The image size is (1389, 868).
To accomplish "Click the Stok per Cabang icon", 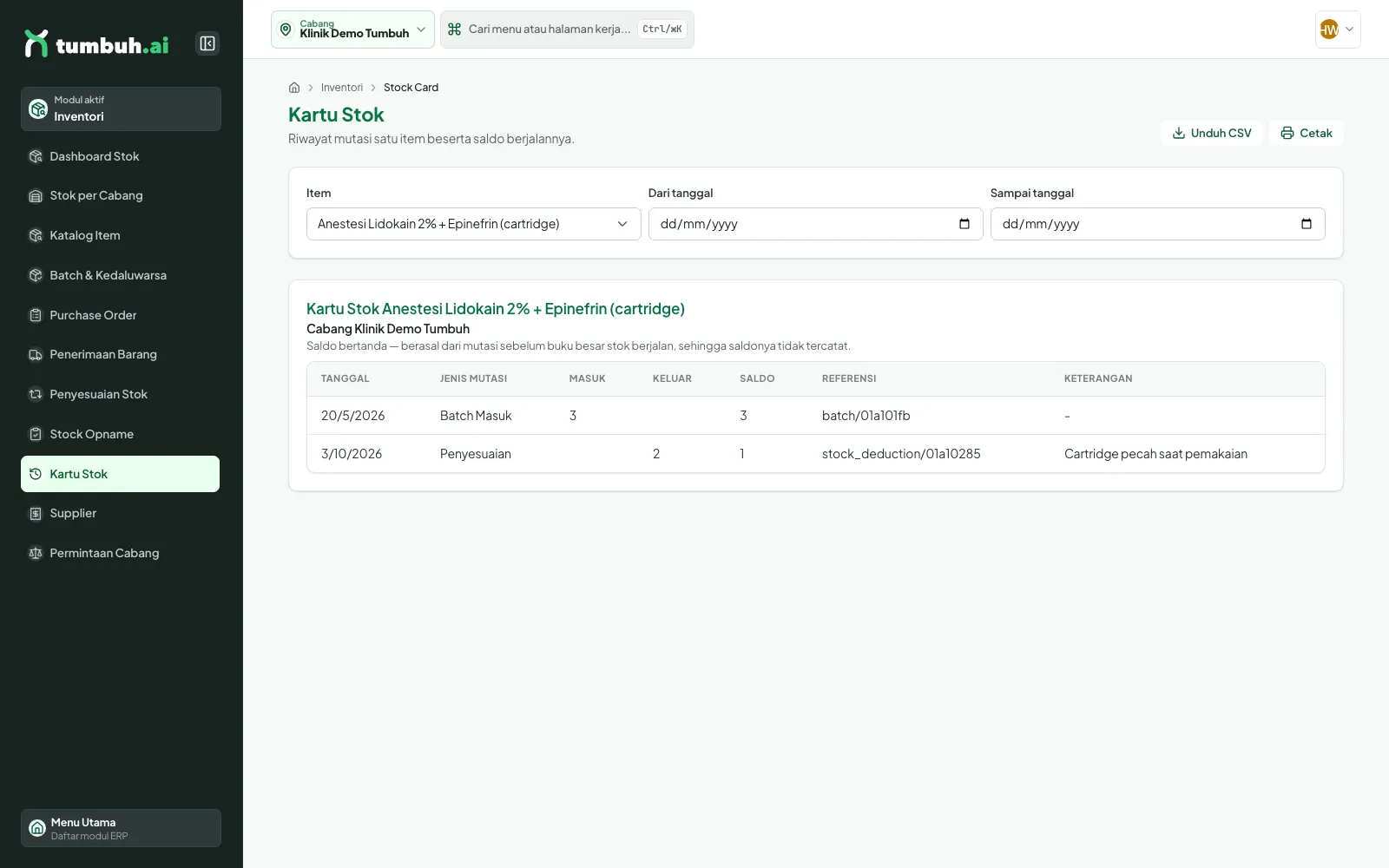I will point(36,196).
